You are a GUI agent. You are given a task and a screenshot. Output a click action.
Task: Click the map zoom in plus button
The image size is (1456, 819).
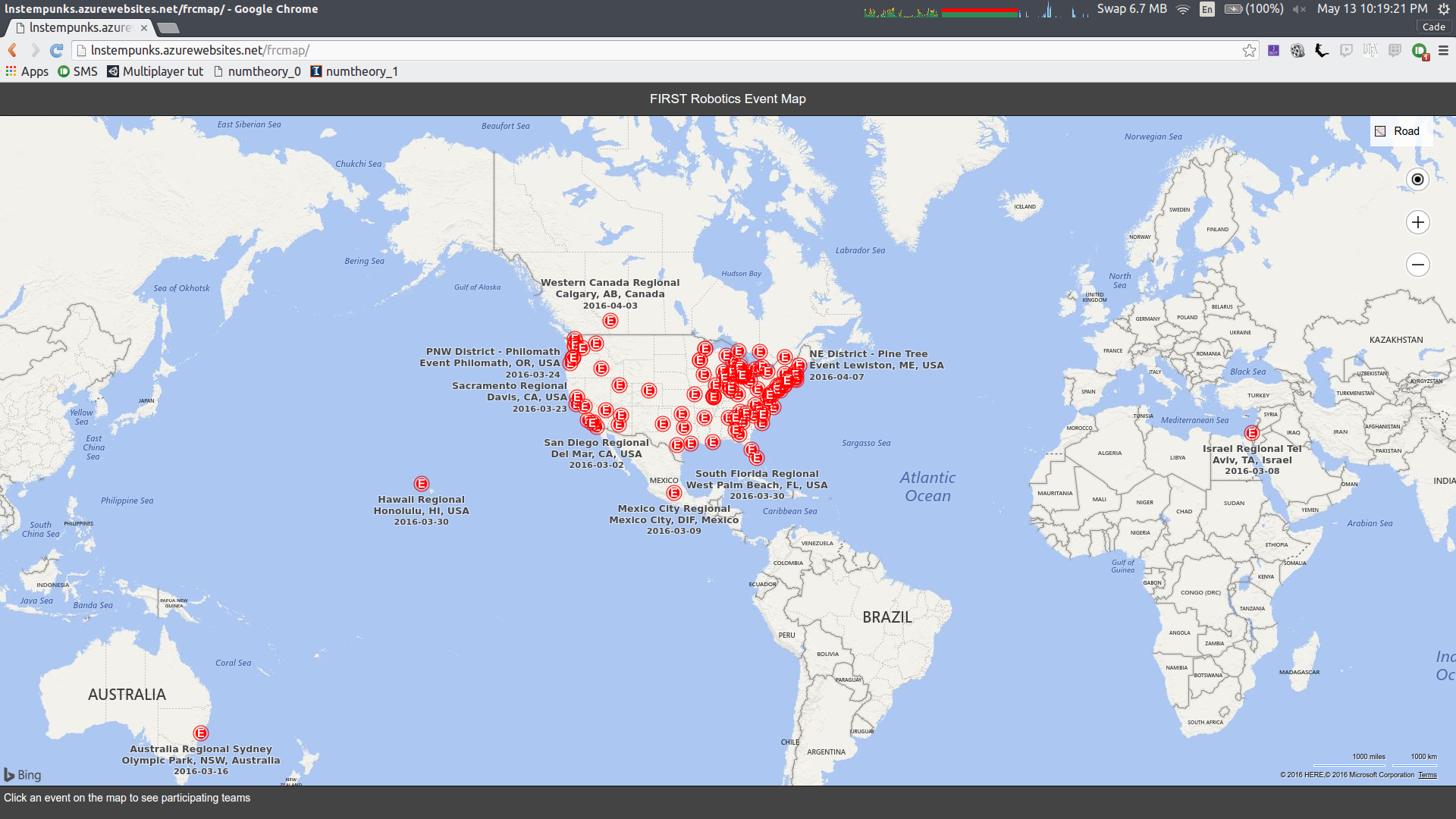1417,222
